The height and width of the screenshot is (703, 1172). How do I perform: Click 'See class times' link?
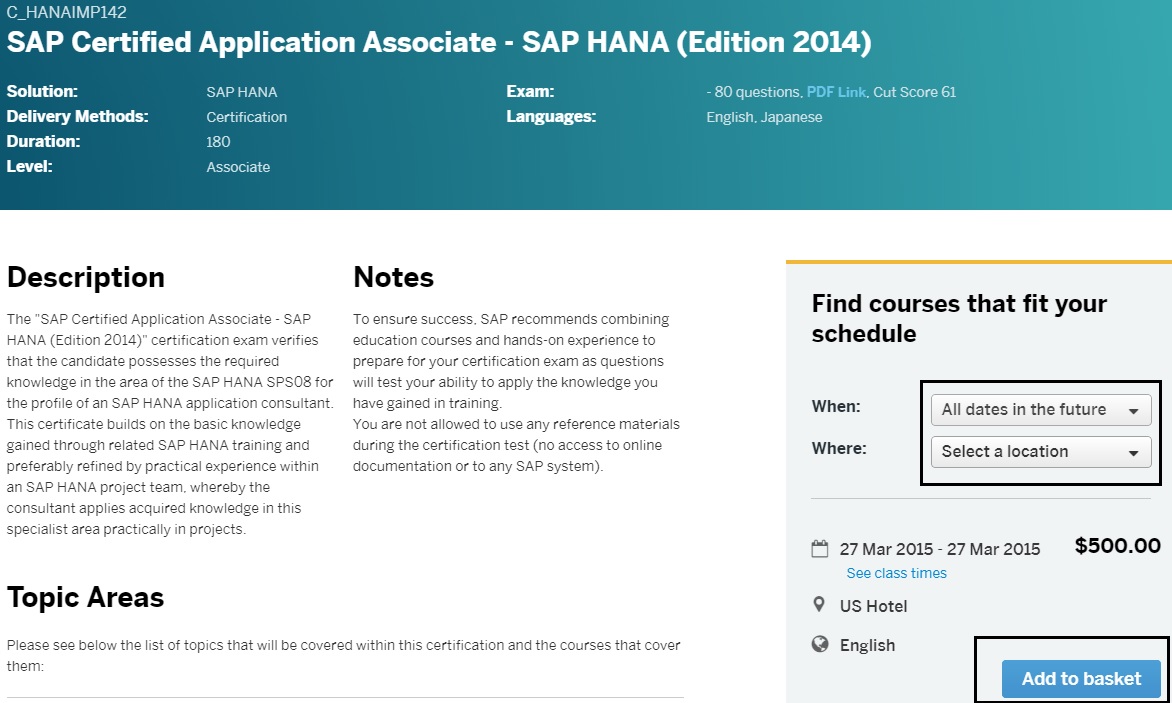point(896,573)
